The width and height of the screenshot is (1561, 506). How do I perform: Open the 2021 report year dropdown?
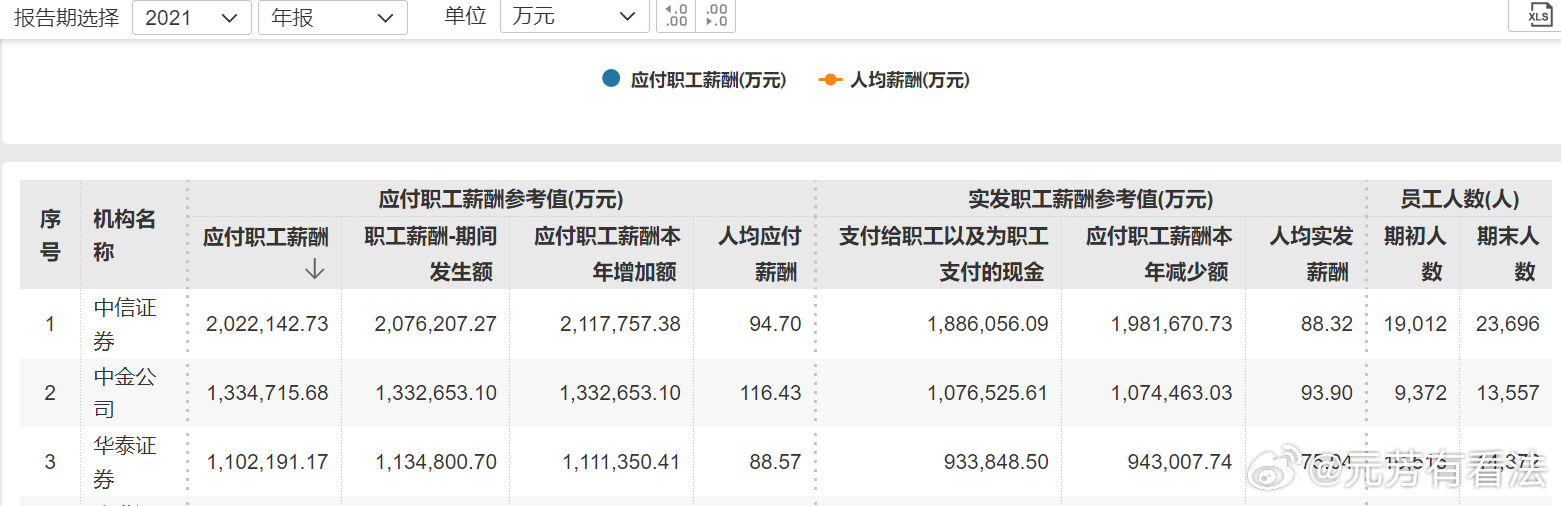(x=192, y=17)
